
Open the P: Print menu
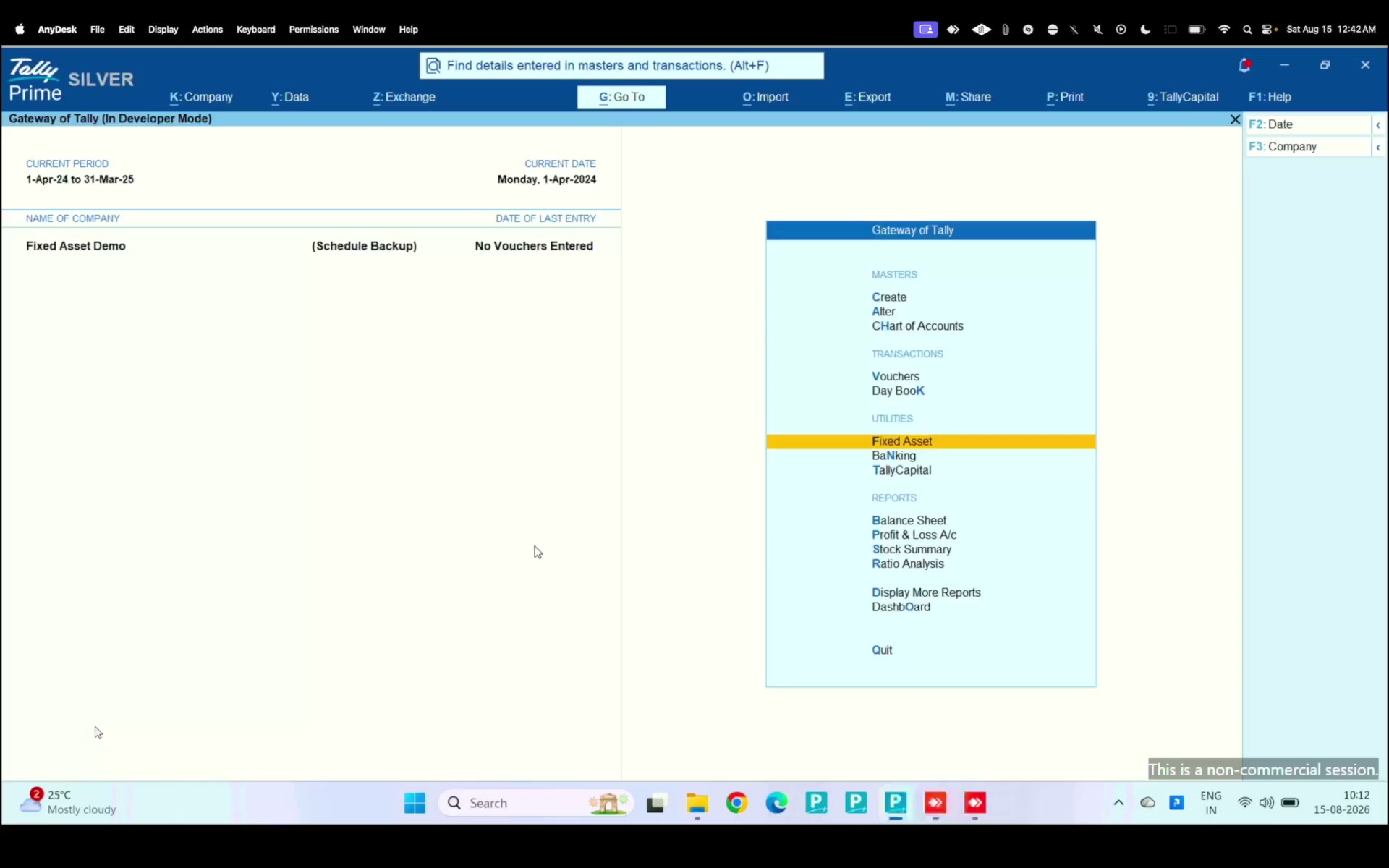pos(1065,97)
